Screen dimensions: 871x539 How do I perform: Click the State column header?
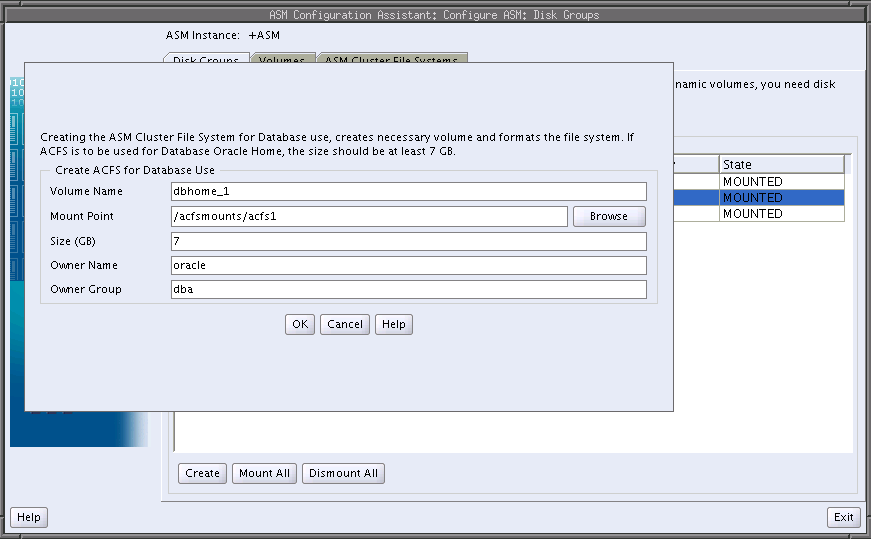point(782,164)
